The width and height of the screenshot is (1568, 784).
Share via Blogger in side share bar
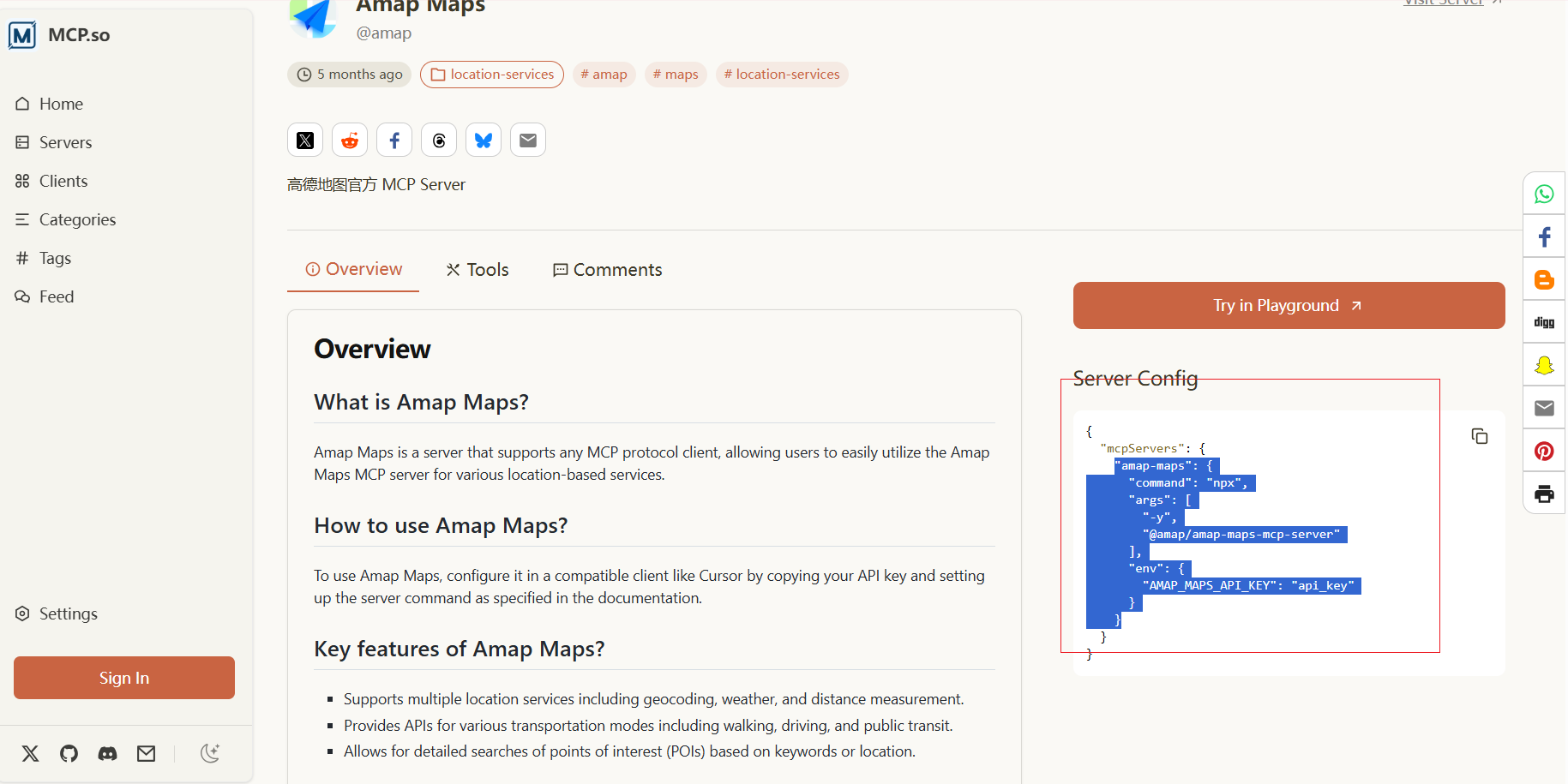coord(1544,279)
